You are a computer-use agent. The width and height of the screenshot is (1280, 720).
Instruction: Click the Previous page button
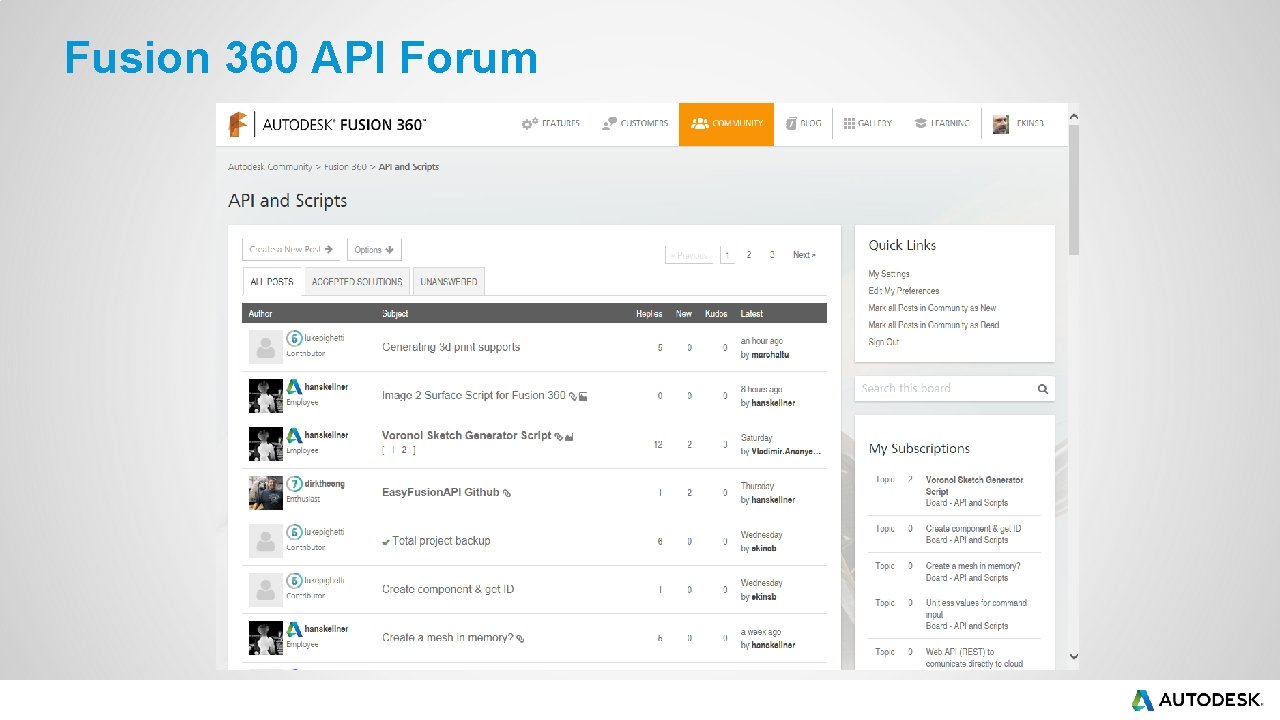pos(689,255)
